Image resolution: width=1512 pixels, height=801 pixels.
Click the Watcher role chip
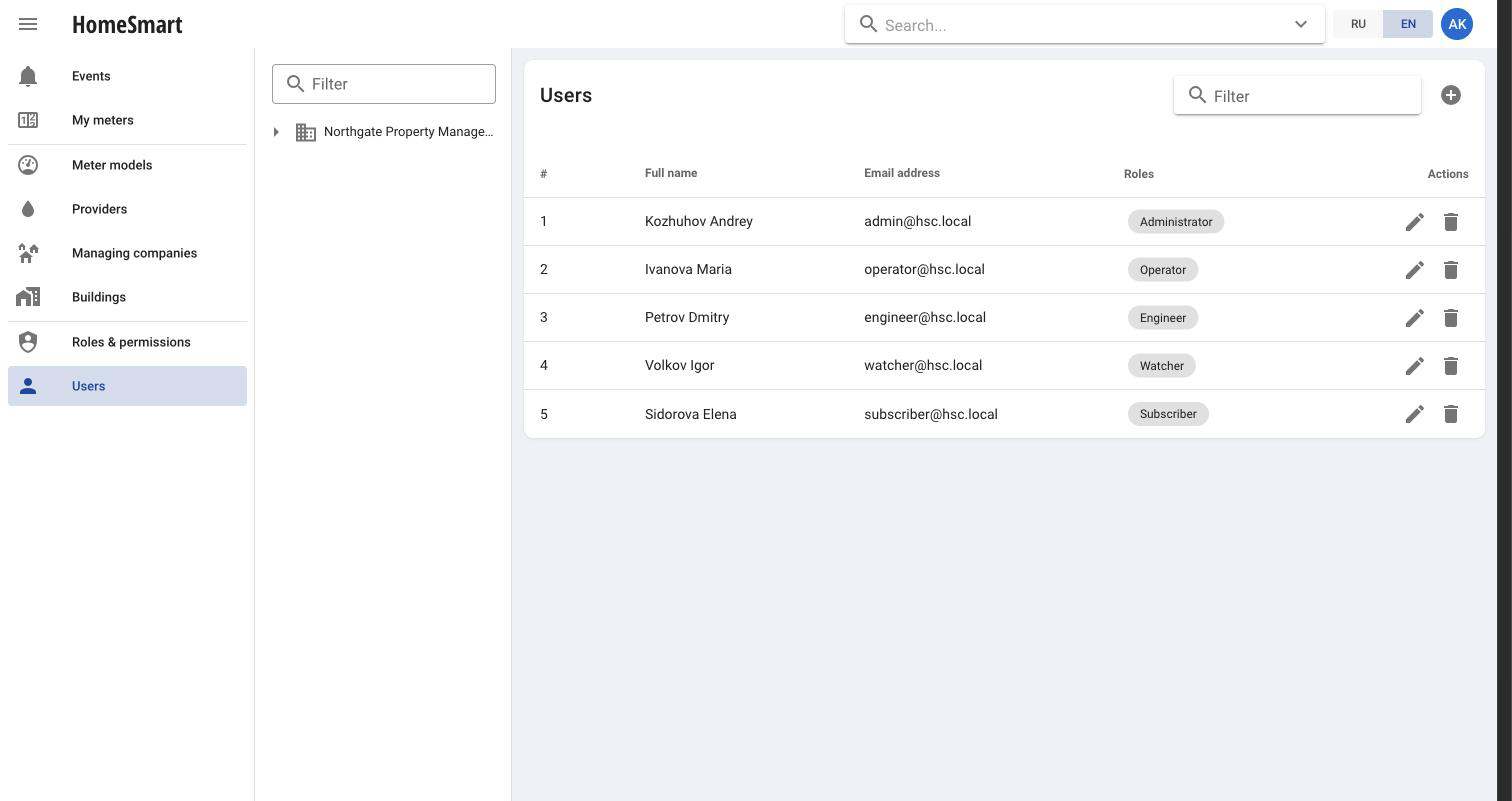[1162, 366]
